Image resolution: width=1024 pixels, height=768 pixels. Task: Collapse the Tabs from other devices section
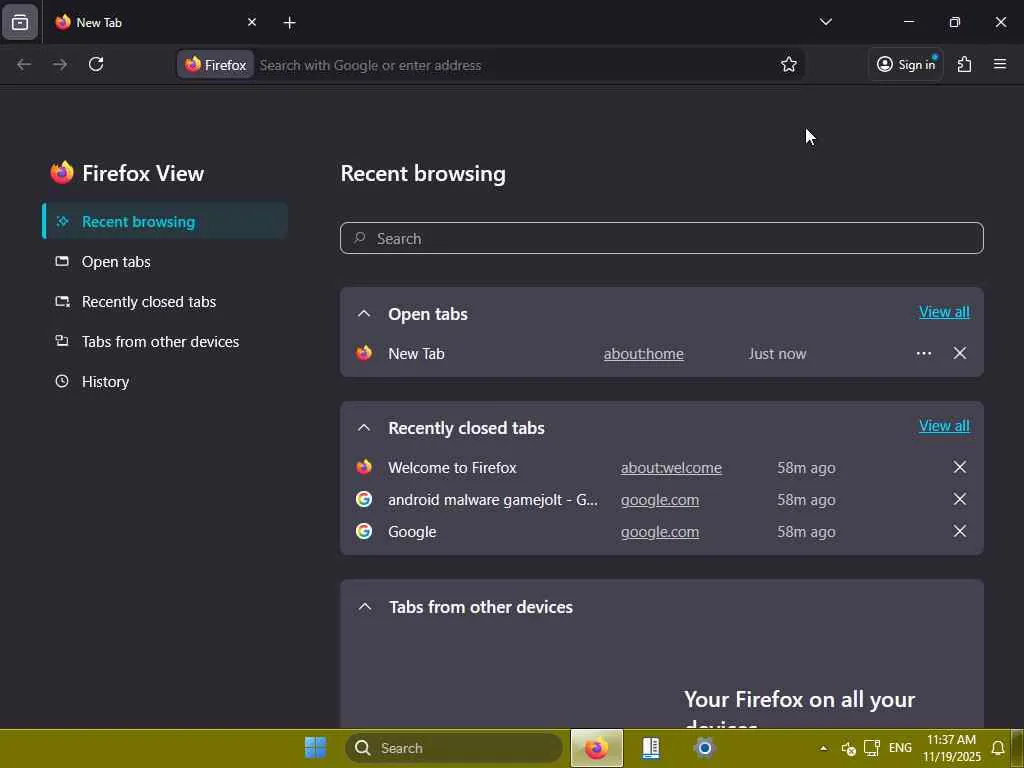(x=365, y=607)
